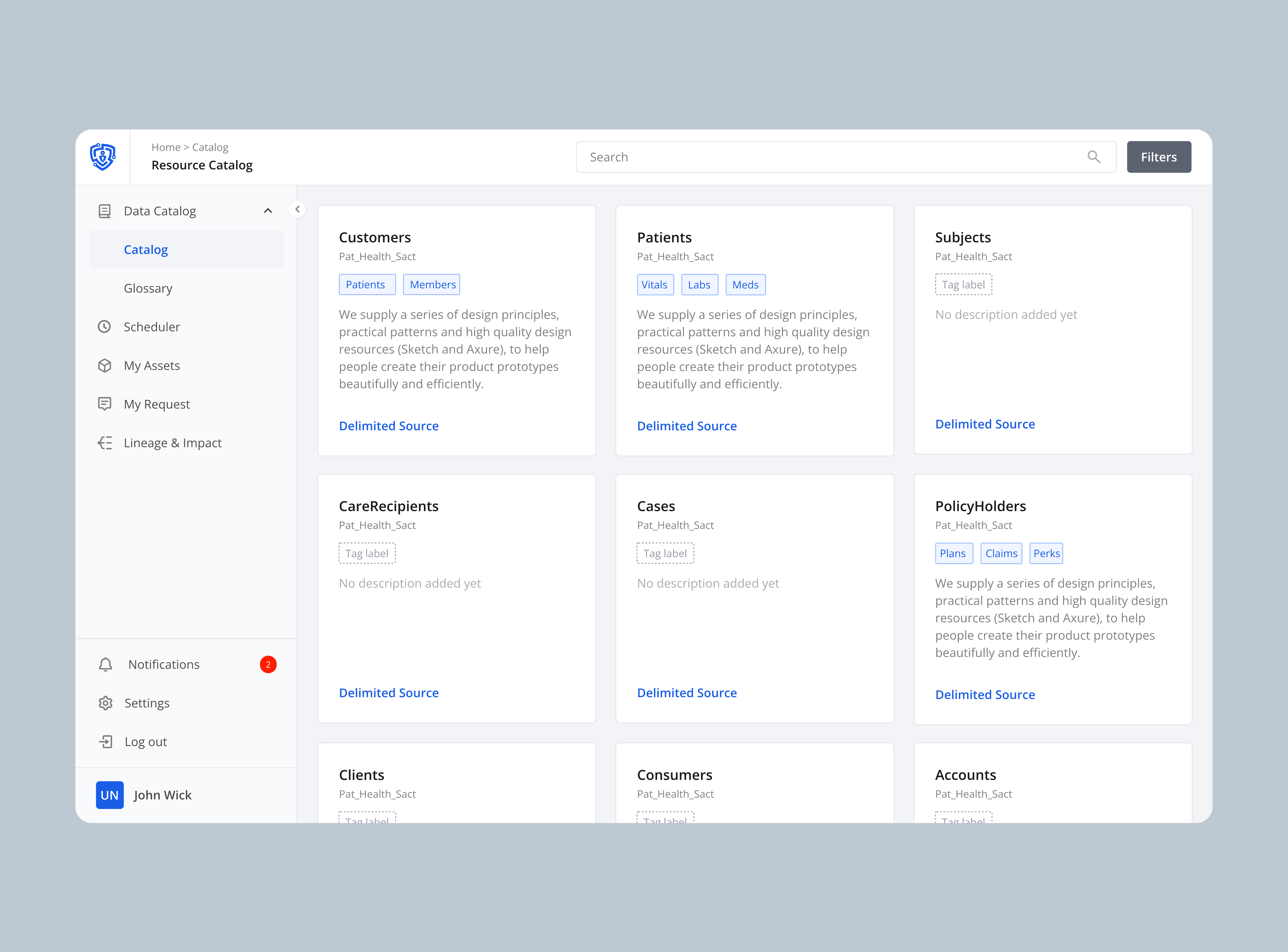The width and height of the screenshot is (1288, 952).
Task: Open the Catalog menu item
Action: pos(186,249)
